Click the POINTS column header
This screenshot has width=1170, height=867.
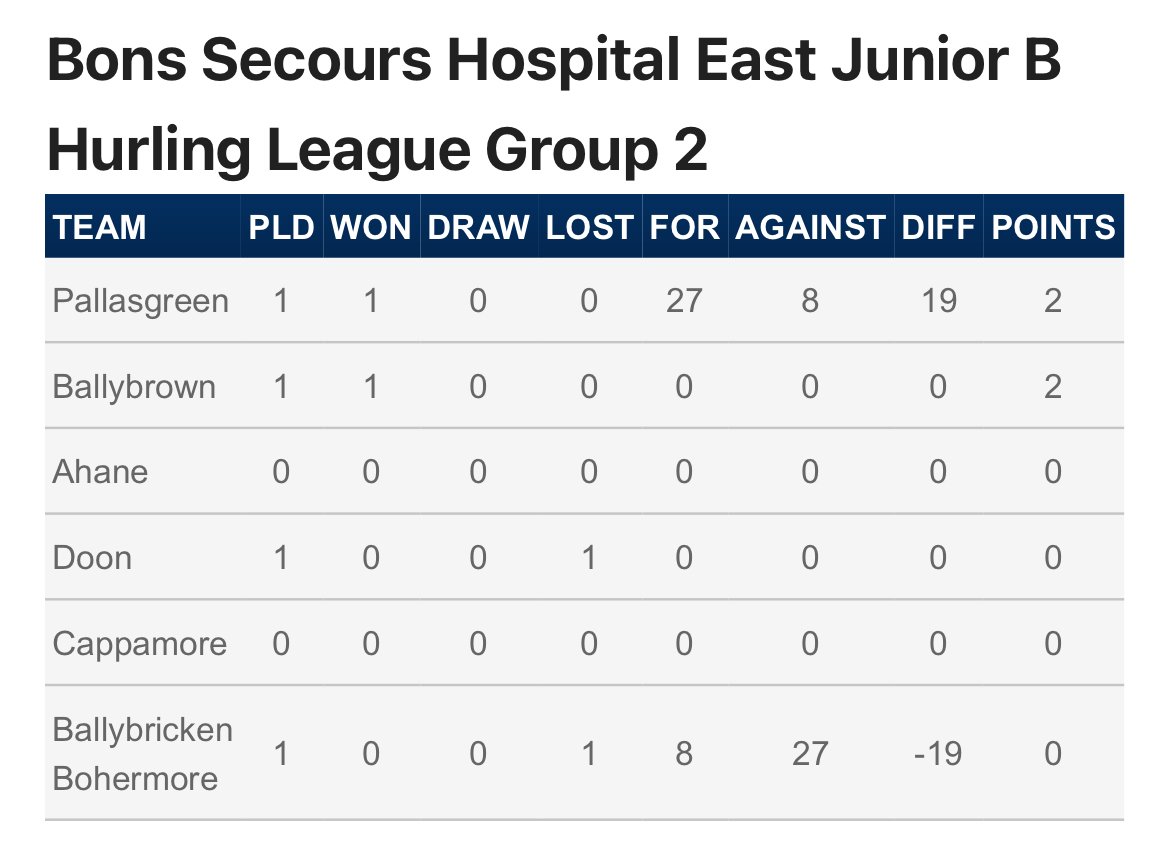[1053, 228]
